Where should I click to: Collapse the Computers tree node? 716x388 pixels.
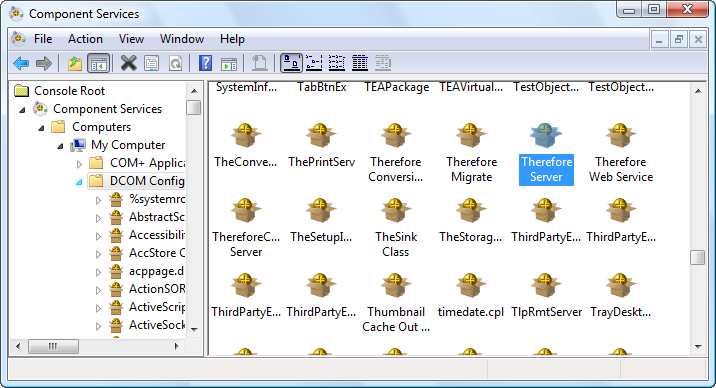41,128
